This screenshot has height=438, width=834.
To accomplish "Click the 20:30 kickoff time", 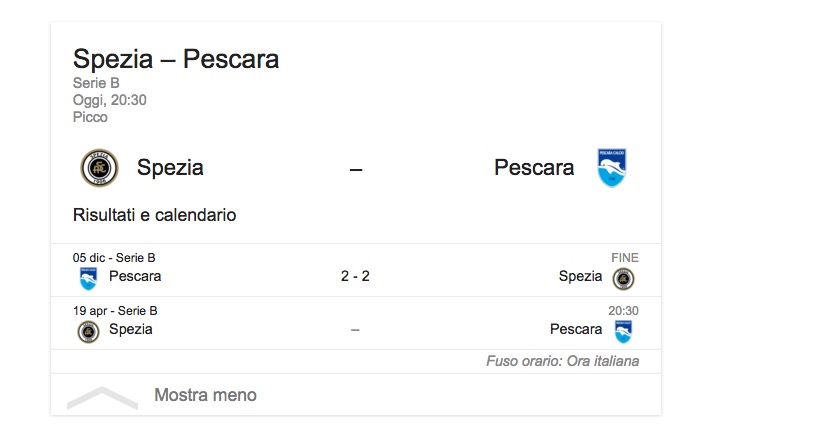I will pos(623,311).
